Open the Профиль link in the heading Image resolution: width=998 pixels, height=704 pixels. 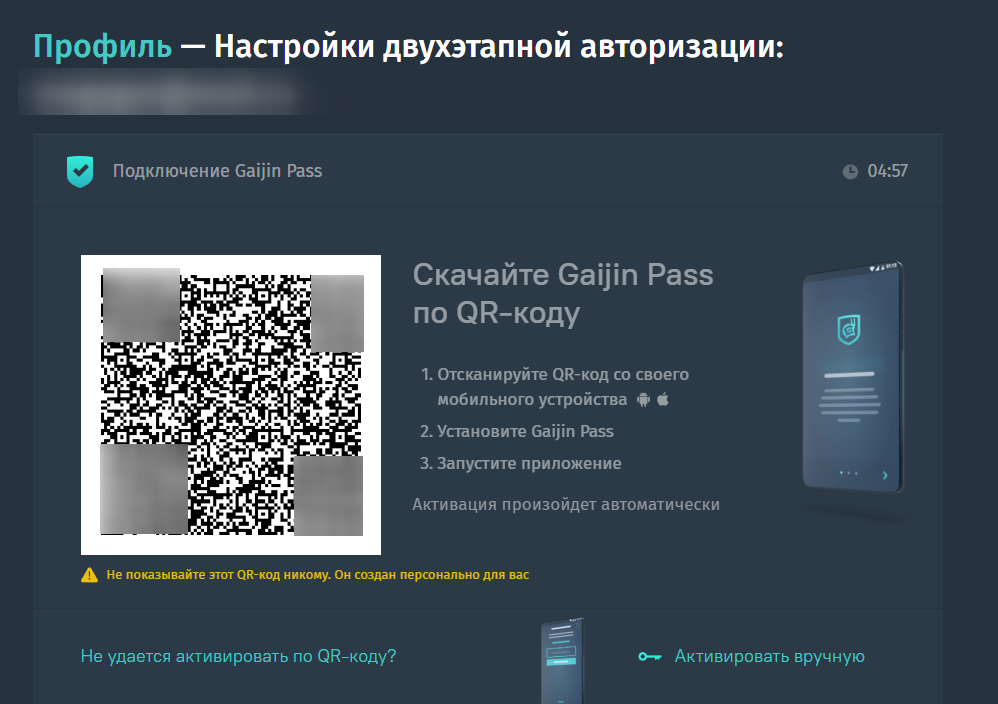tap(102, 46)
